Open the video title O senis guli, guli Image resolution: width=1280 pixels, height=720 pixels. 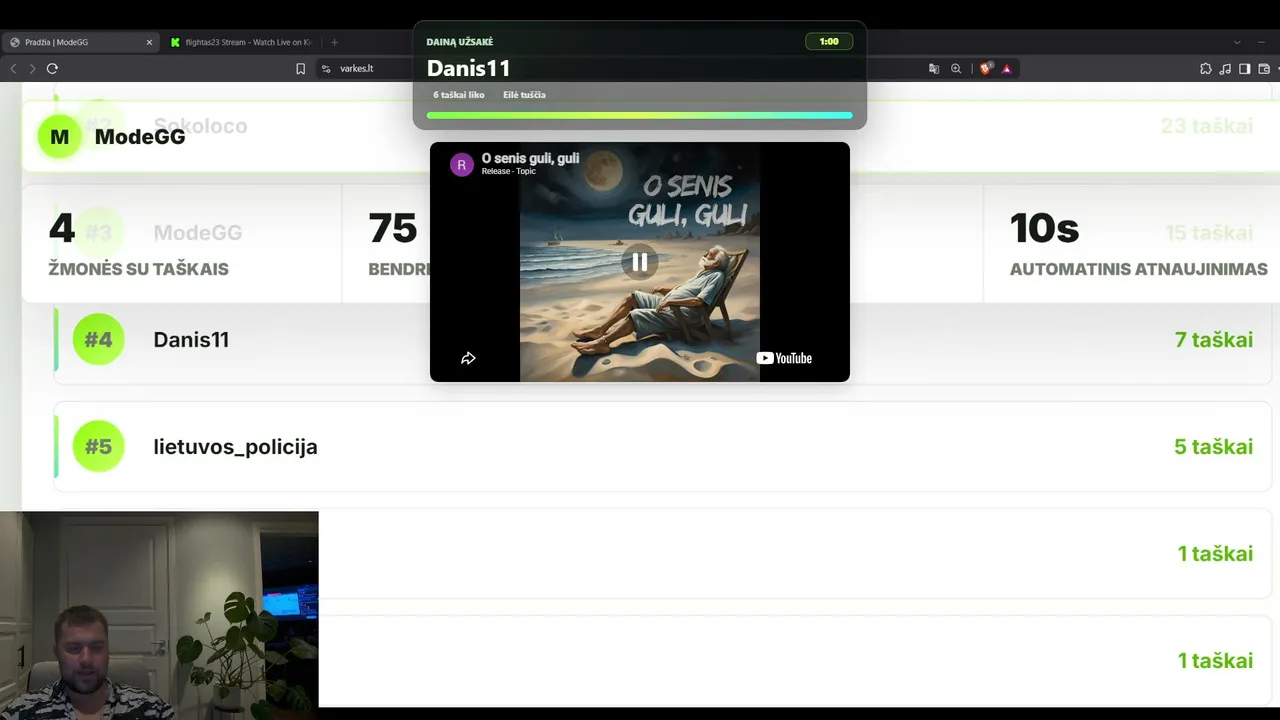530,158
